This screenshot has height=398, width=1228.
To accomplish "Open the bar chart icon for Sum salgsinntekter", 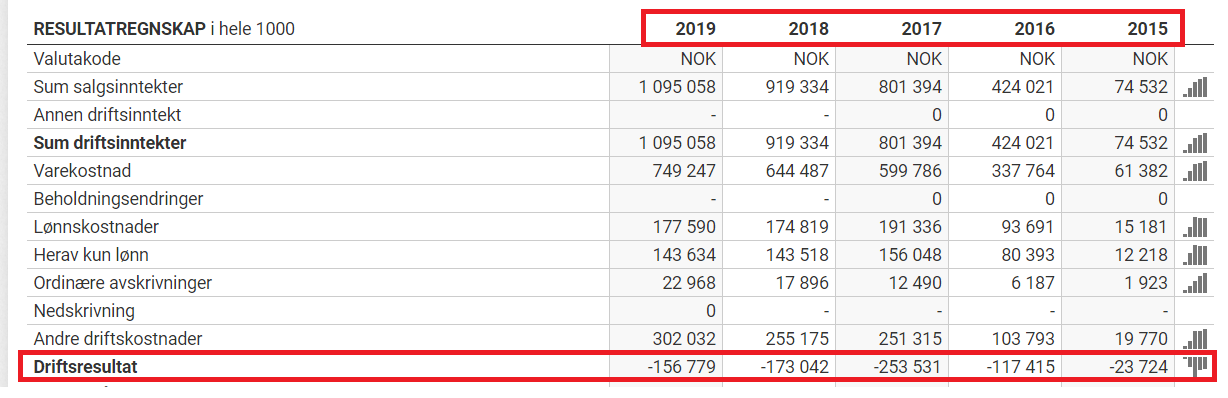I will (x=1194, y=87).
